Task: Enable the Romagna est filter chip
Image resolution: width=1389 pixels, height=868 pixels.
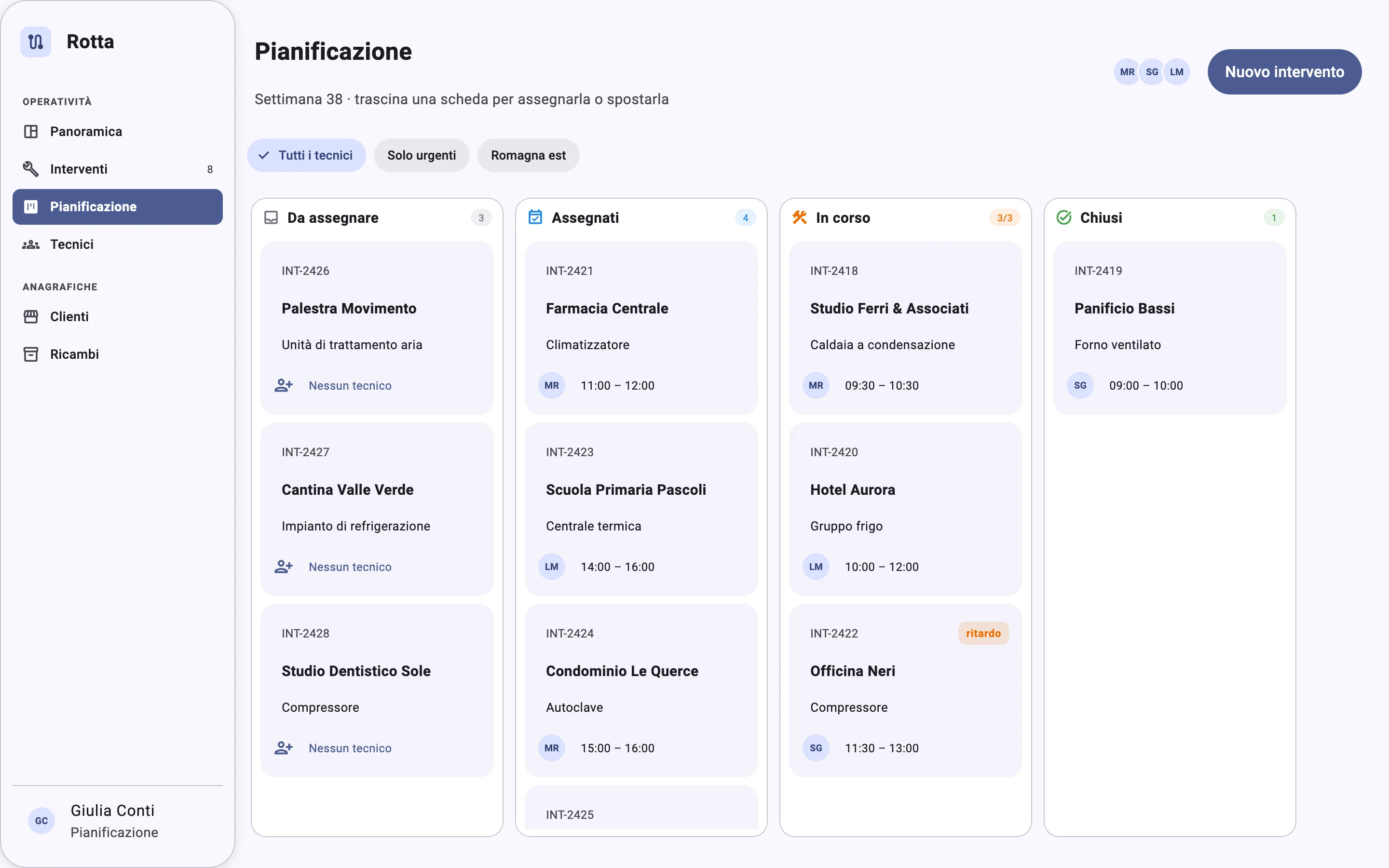Action: [x=528, y=156]
